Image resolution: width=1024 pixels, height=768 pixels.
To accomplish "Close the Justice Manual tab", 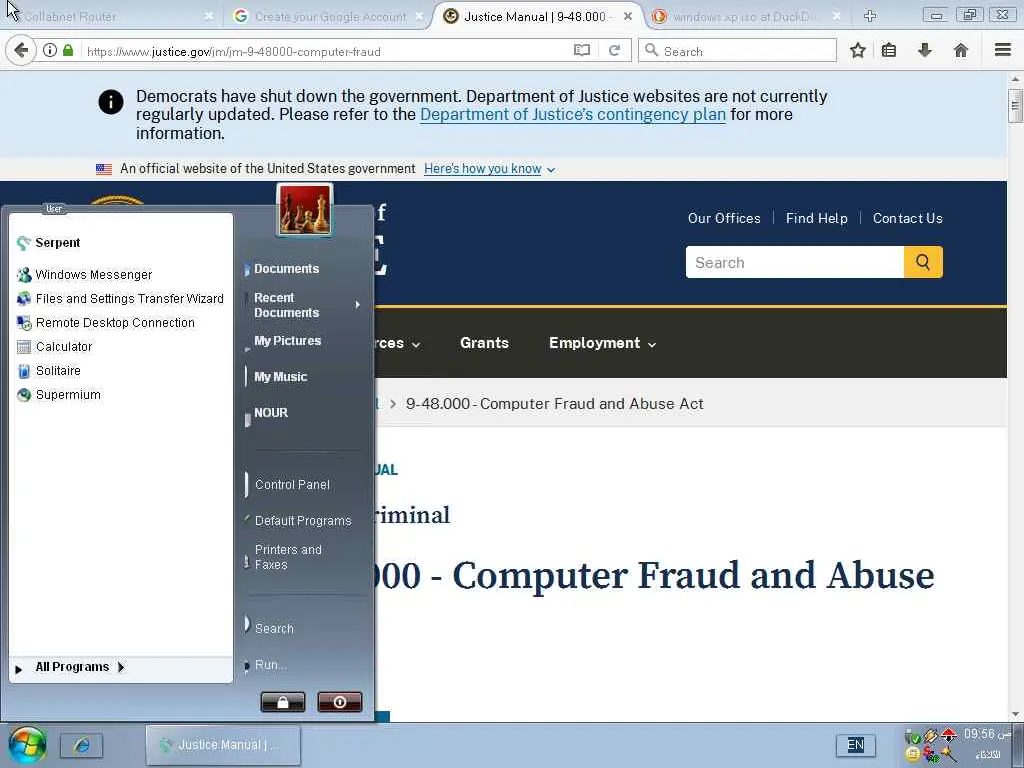I will pyautogui.click(x=628, y=16).
